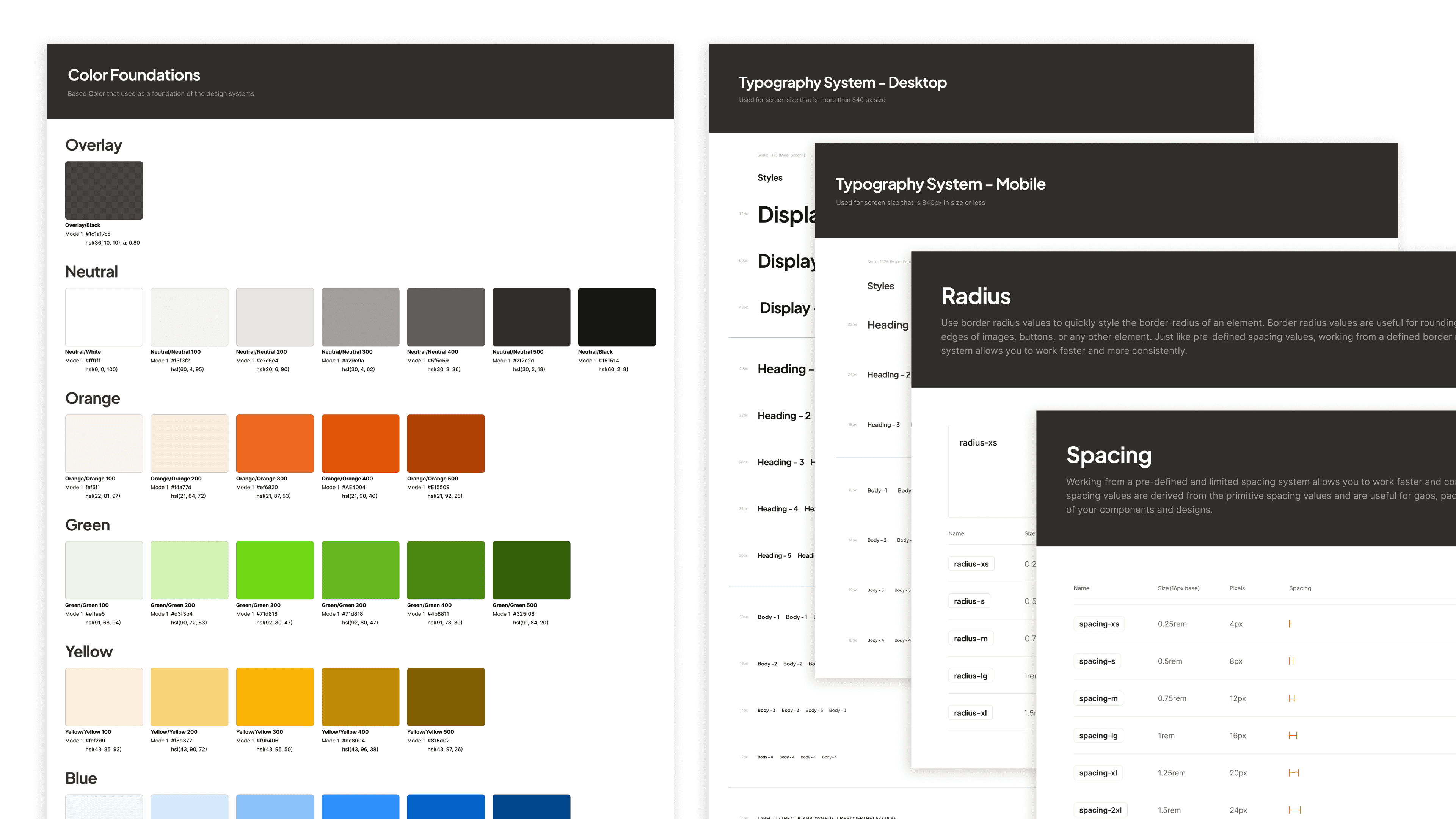Screen dimensions: 1456x819
Task: Select the Overlay/Black checkered swatch
Action: pos(104,190)
